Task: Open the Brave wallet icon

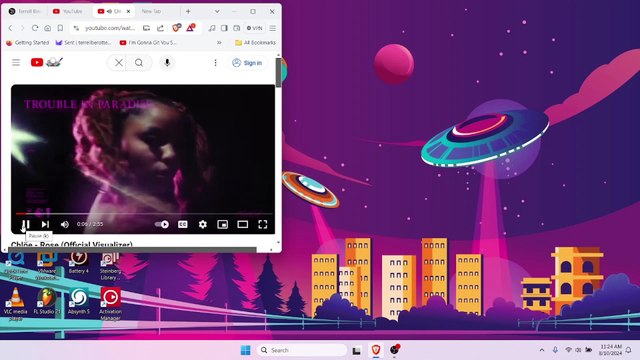Action: (237, 28)
